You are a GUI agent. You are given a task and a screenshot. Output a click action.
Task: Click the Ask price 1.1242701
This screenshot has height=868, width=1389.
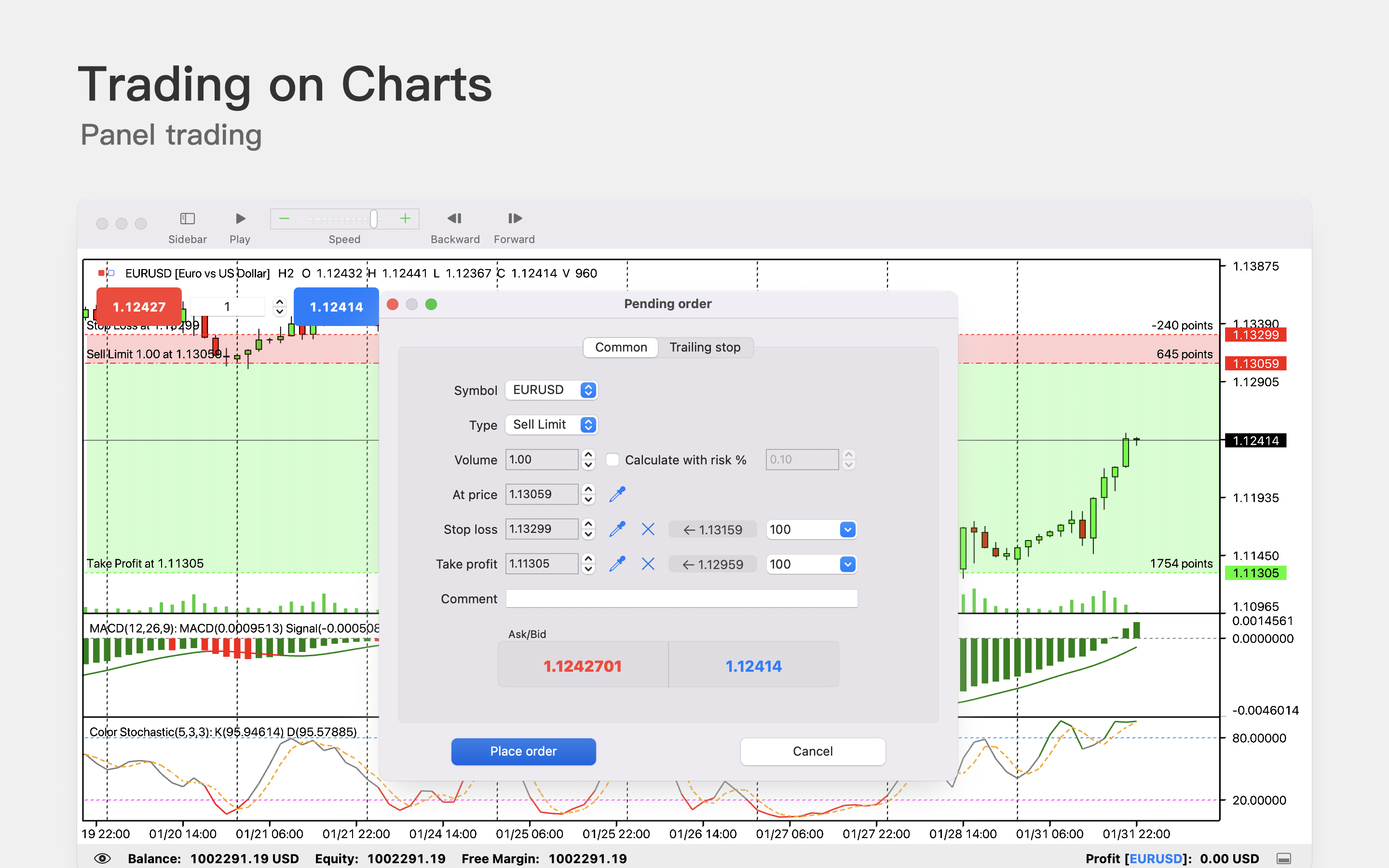[583, 666]
